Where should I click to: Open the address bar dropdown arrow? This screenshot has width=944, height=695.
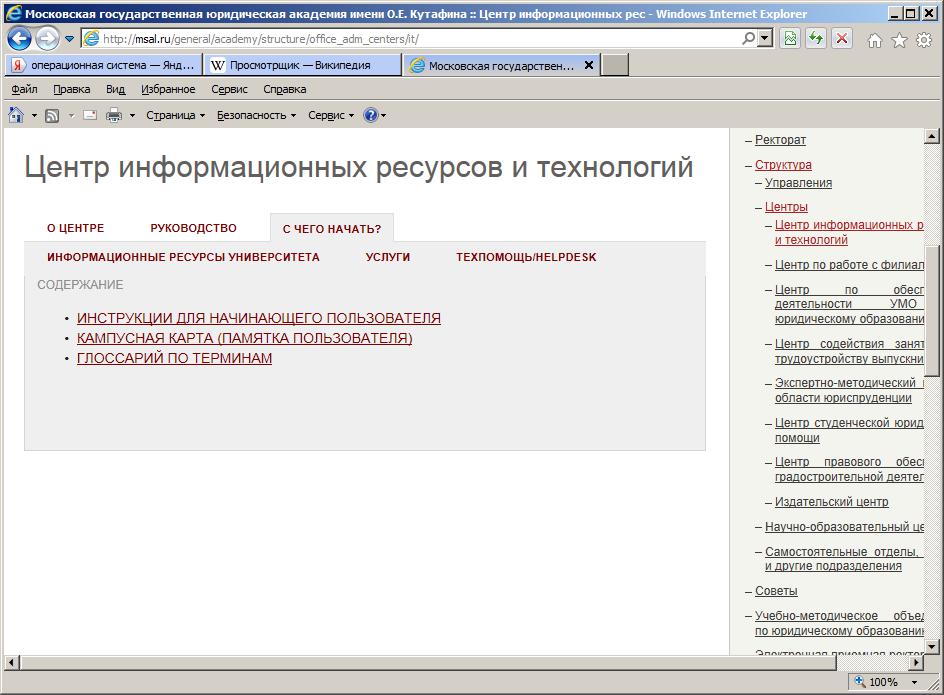tap(765, 39)
